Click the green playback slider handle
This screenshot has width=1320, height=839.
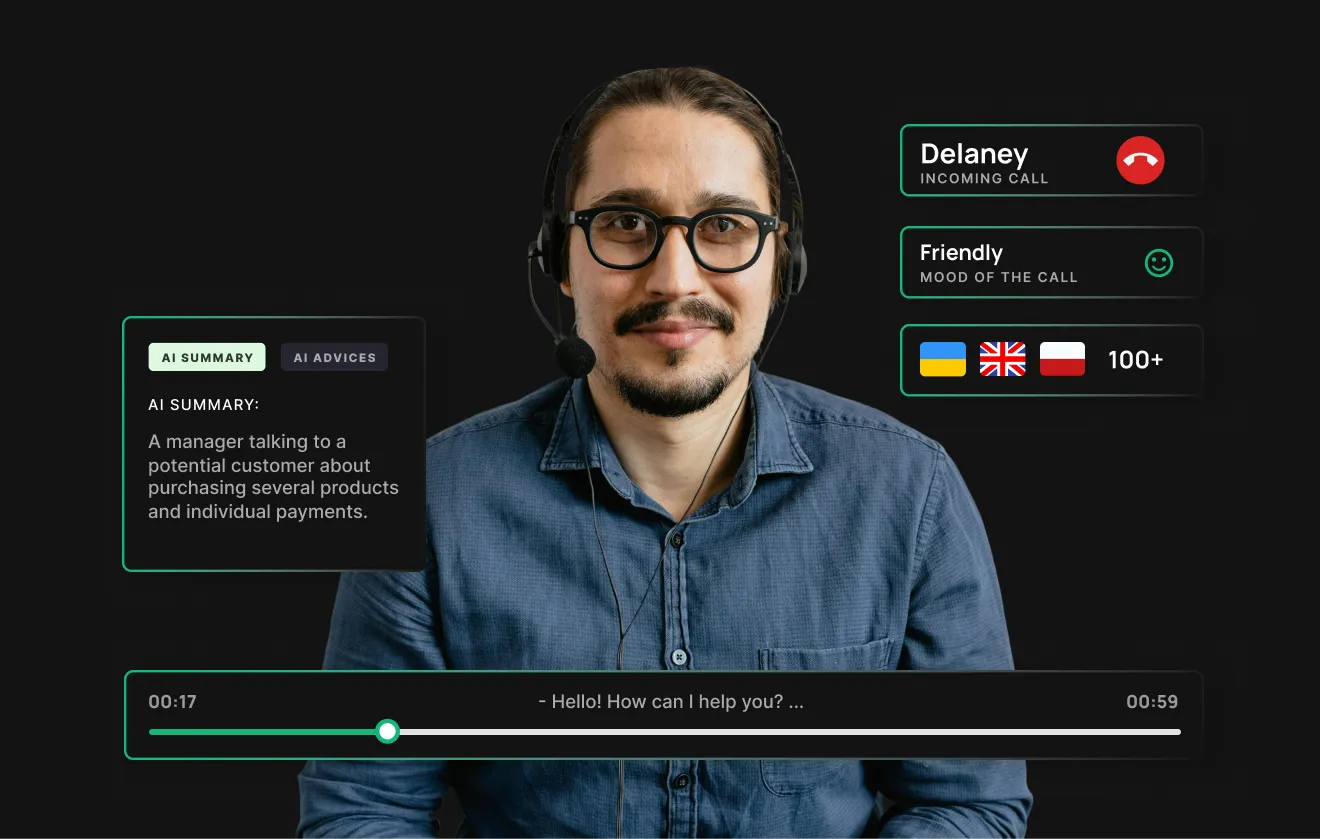(x=387, y=732)
